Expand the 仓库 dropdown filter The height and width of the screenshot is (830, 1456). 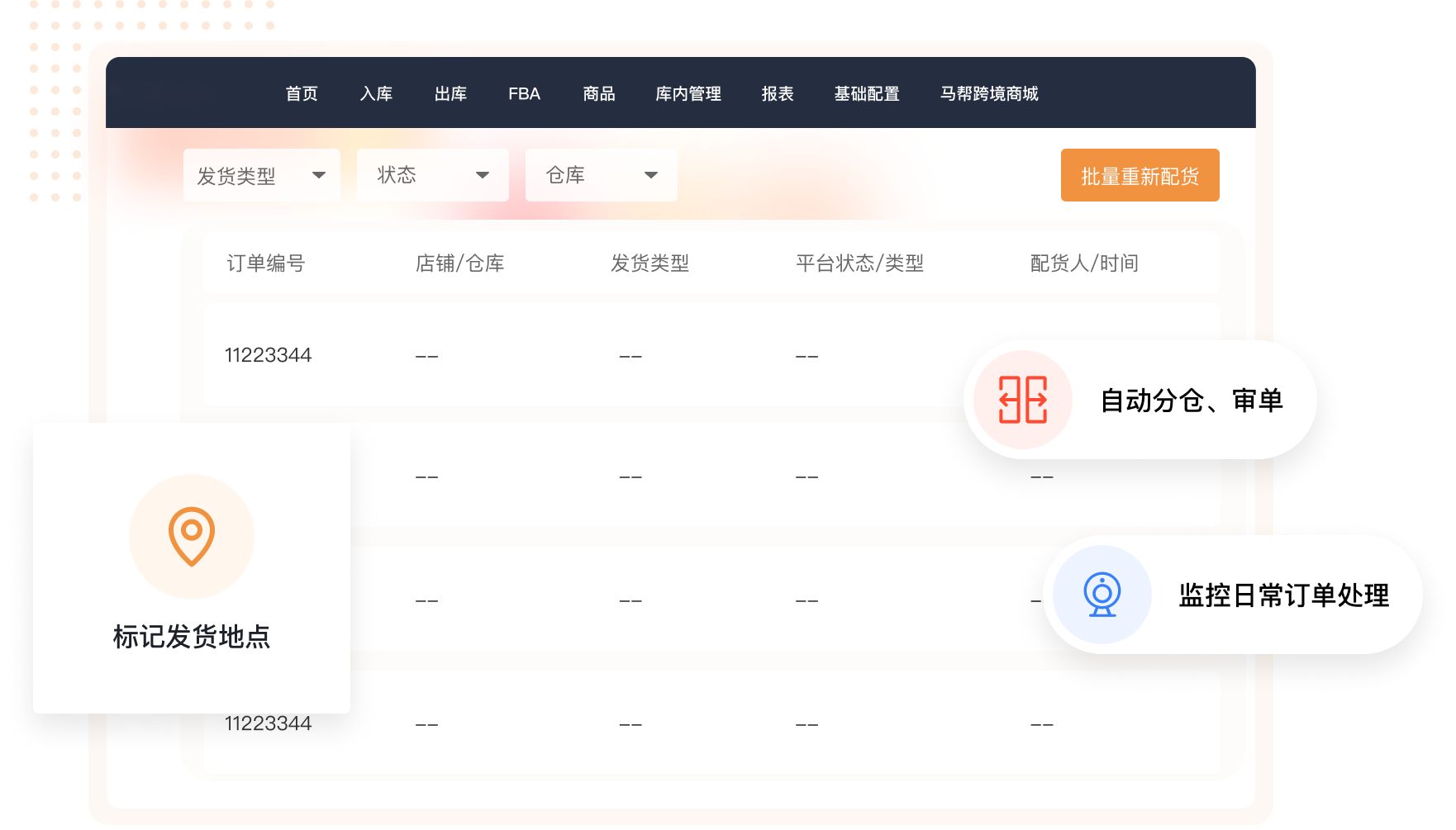click(601, 175)
